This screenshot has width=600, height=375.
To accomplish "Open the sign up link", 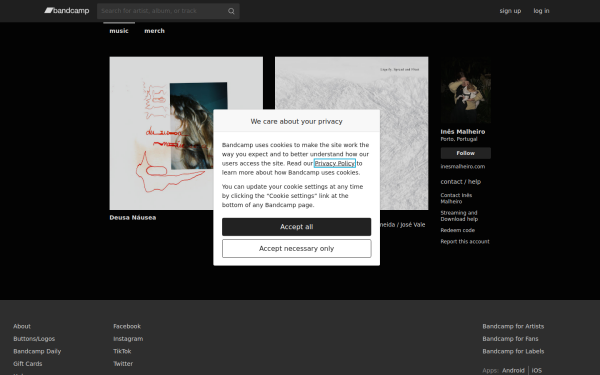I will (x=510, y=11).
